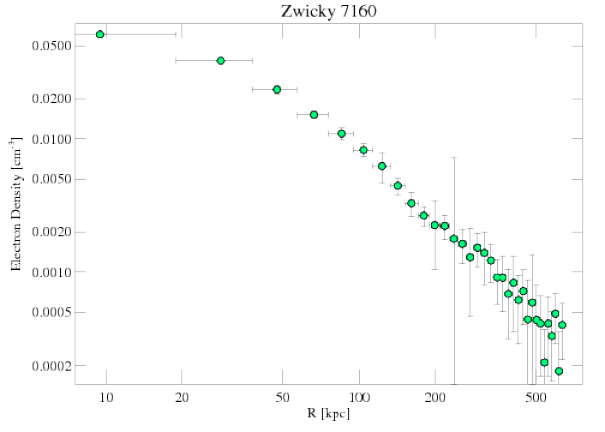Click the 0.0200 y-axis tick label

tap(52, 99)
